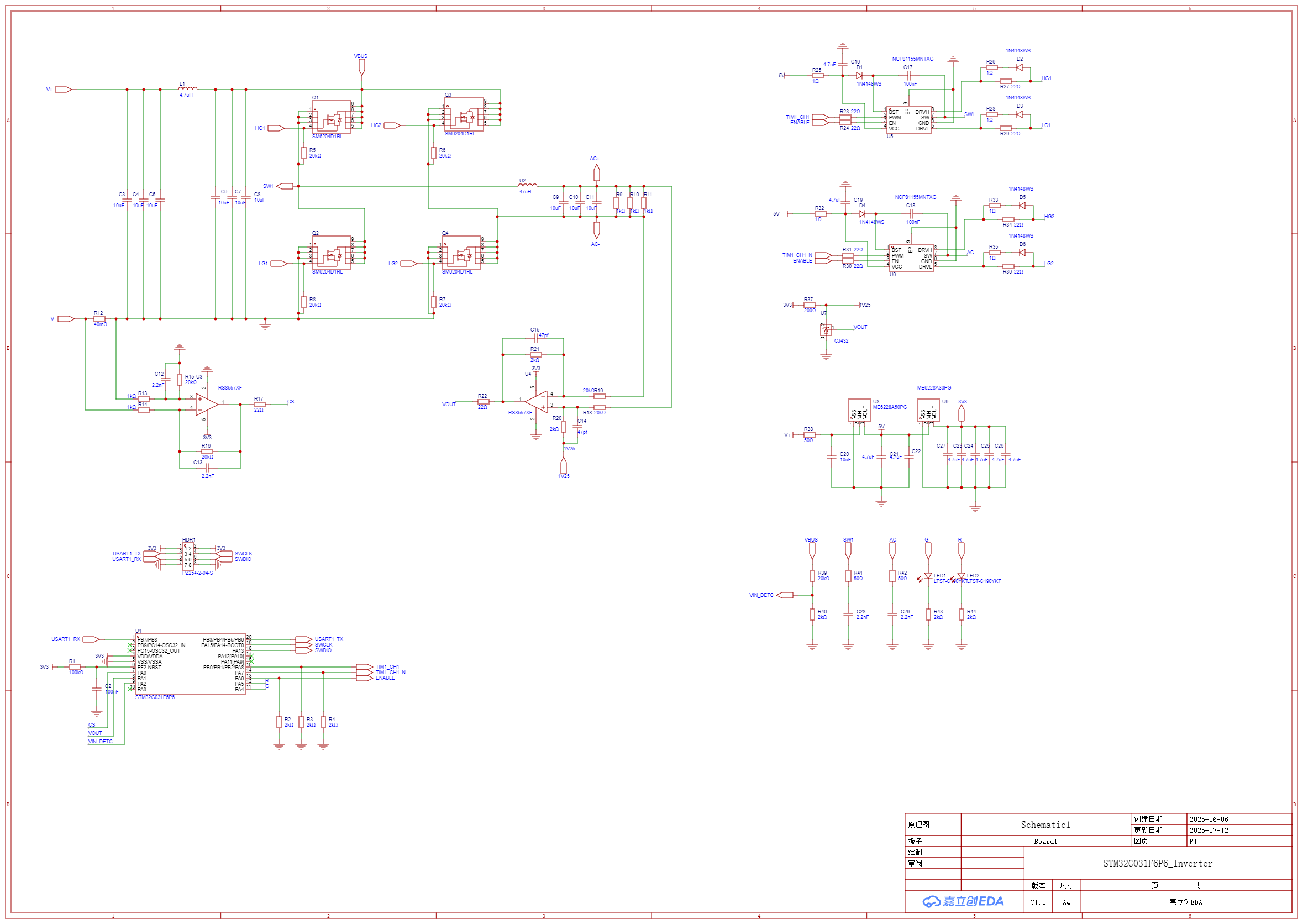
Task: Select the VIN_DETC port near R39
Action: tap(785, 595)
